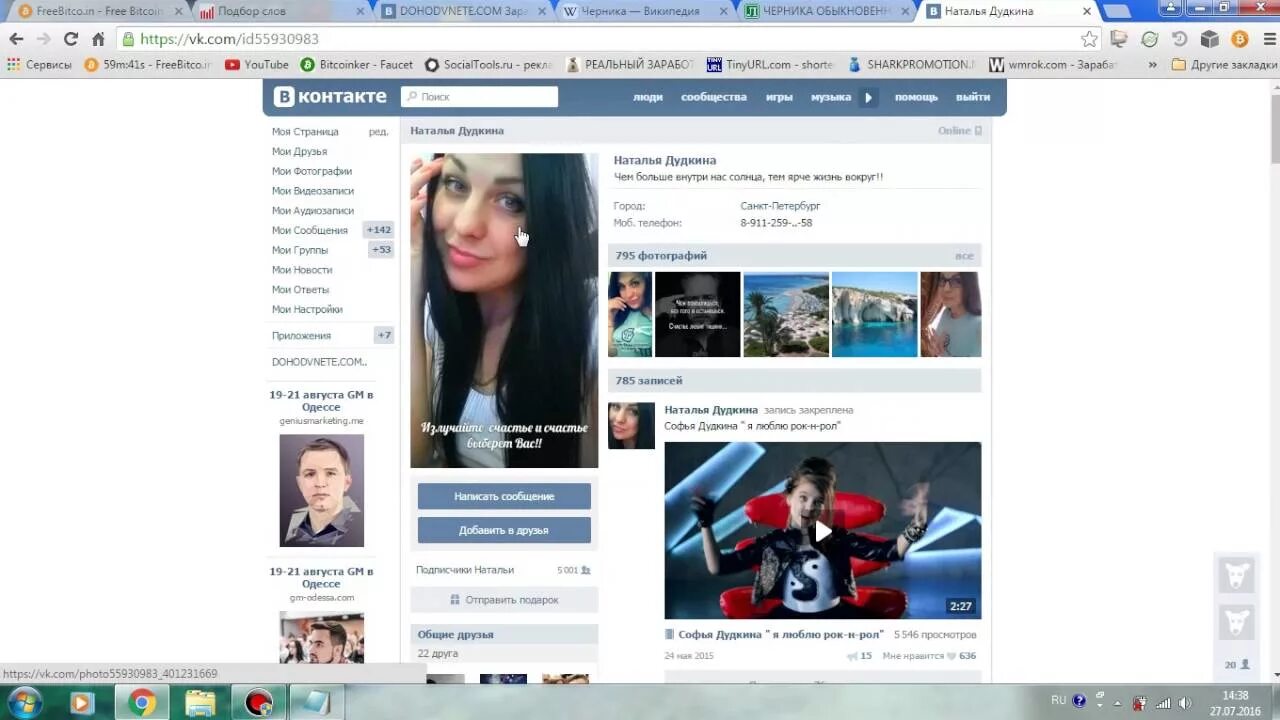Click the gray cube extension icon

[x=1210, y=39]
